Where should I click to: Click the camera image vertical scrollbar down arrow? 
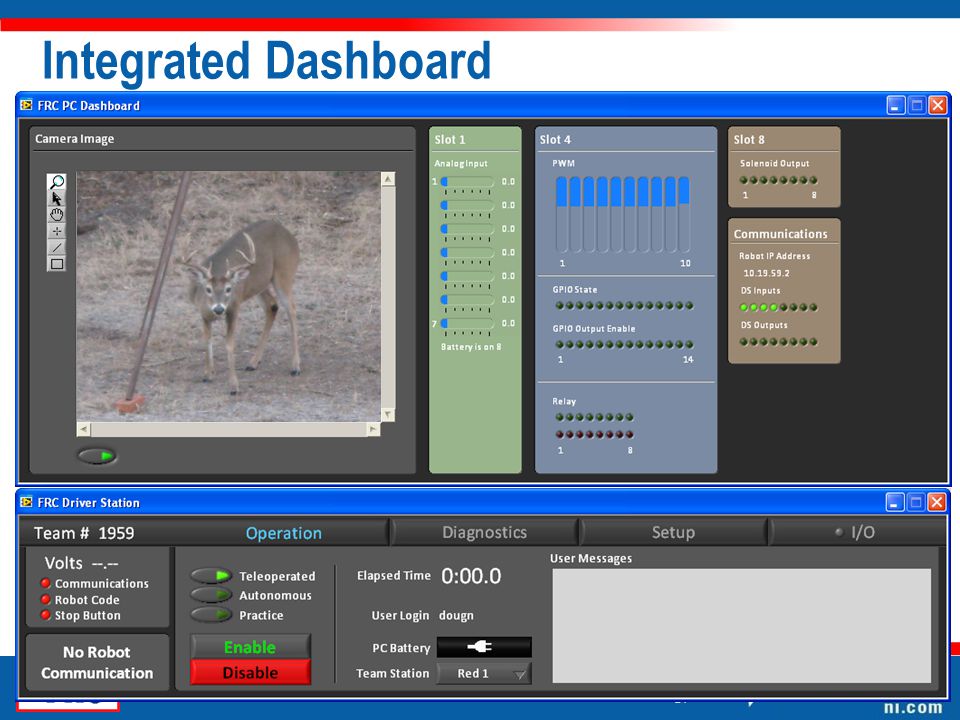[388, 414]
